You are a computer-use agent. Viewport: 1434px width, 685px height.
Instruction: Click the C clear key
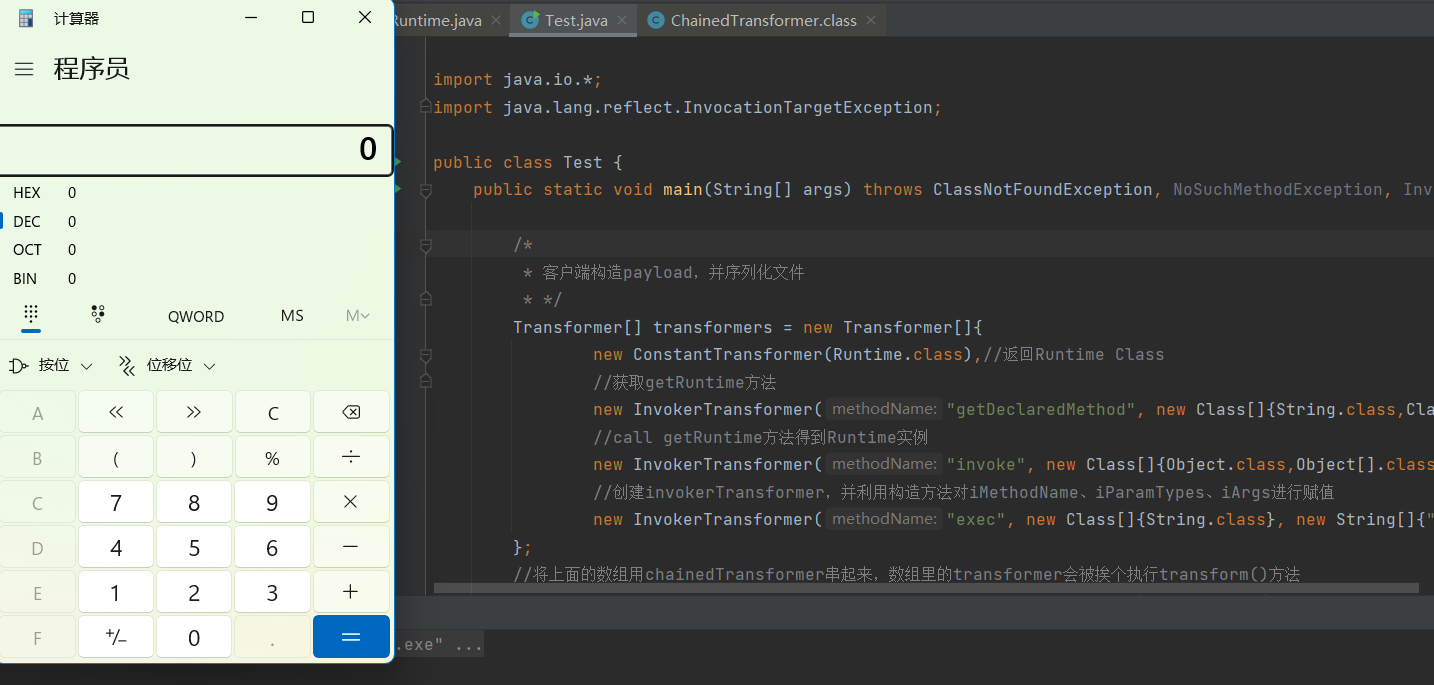272,412
